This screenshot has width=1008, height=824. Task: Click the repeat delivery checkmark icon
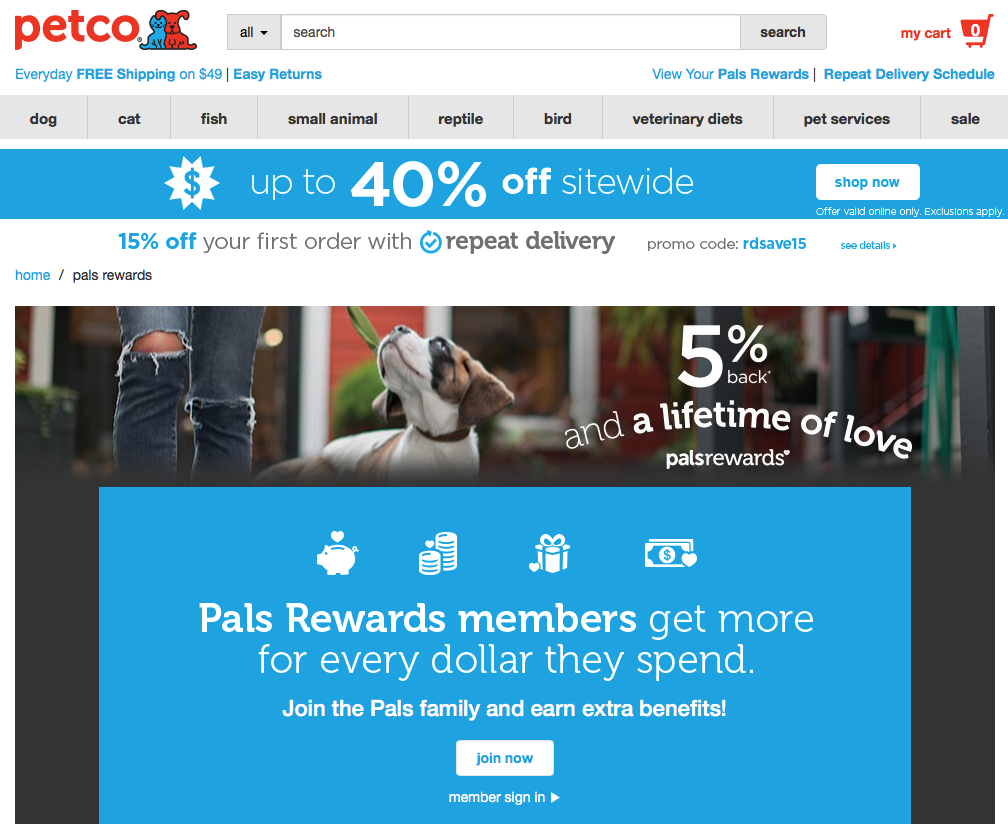pyautogui.click(x=430, y=242)
